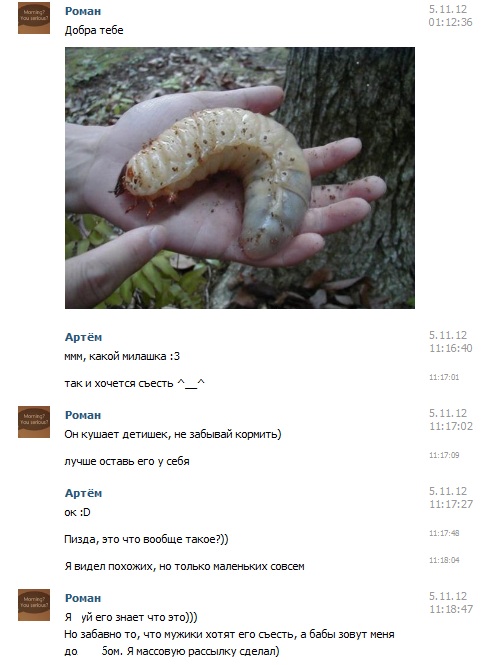The width and height of the screenshot is (498, 665).
Task: Select the message "Добра тебе"
Action: pos(94,31)
